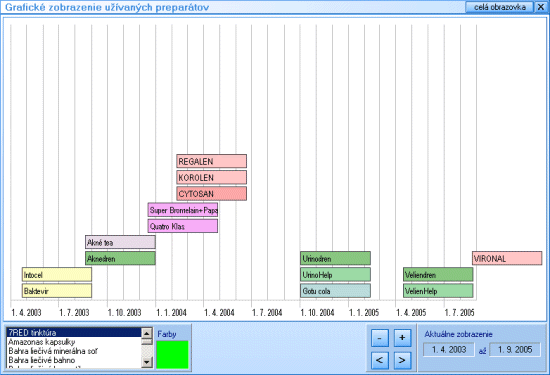The image size is (550, 375).
Task: Select the Quatro Klas bar
Action: pyautogui.click(x=183, y=226)
